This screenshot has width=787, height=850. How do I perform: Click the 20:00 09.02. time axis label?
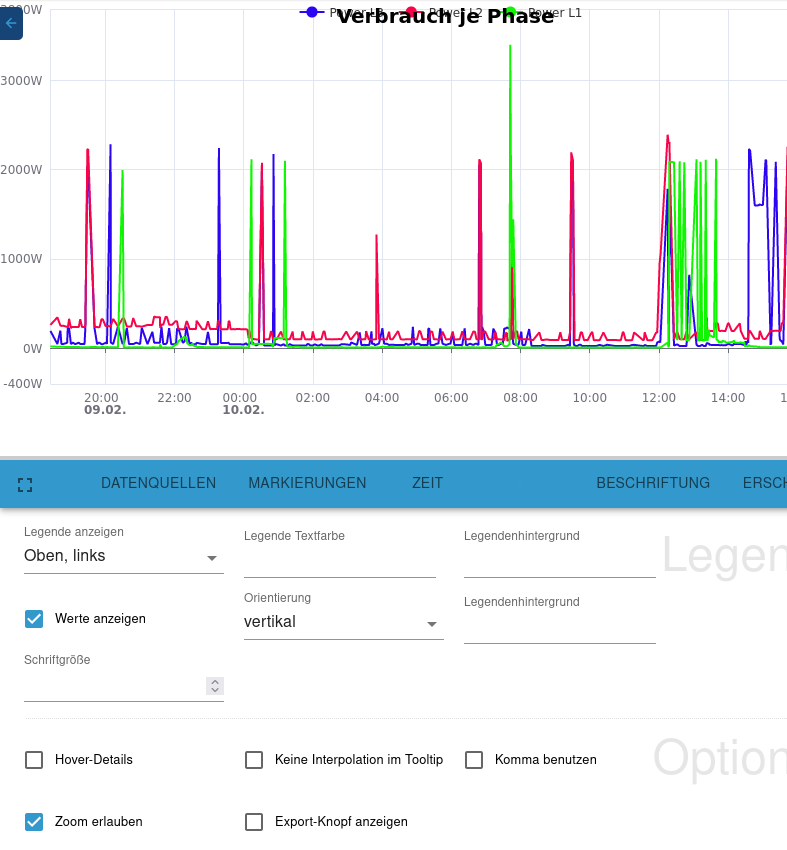point(105,404)
